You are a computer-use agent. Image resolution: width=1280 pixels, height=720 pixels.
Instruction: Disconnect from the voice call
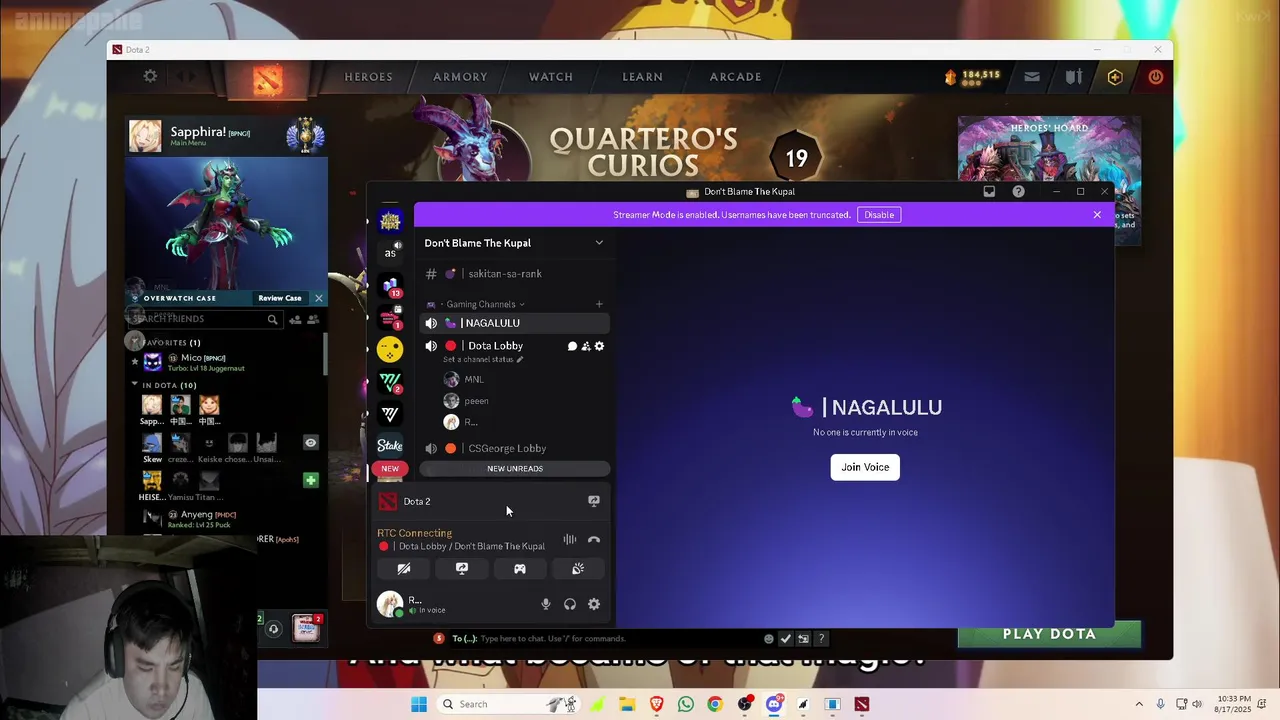pyautogui.click(x=593, y=540)
